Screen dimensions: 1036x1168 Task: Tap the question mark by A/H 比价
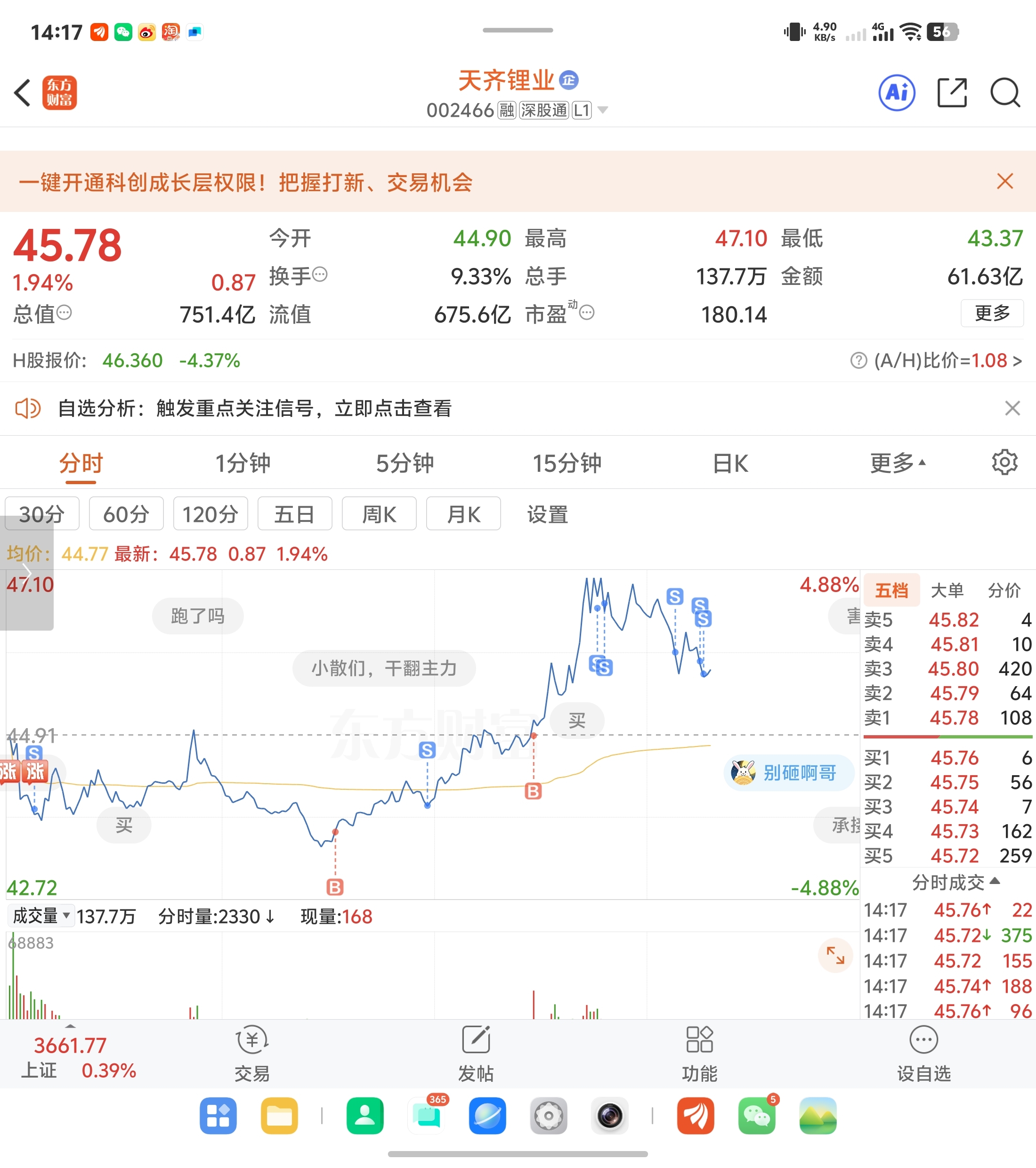tap(858, 361)
